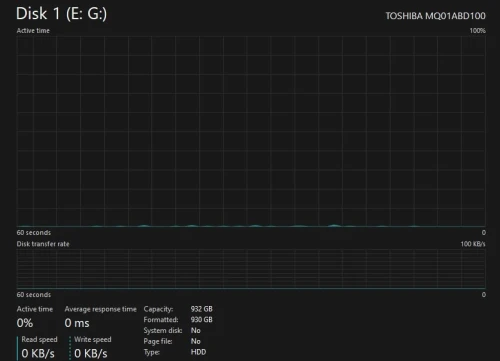This screenshot has height=361, width=500.
Task: Click the 'Disk transfer rate' label
Action: (43, 244)
